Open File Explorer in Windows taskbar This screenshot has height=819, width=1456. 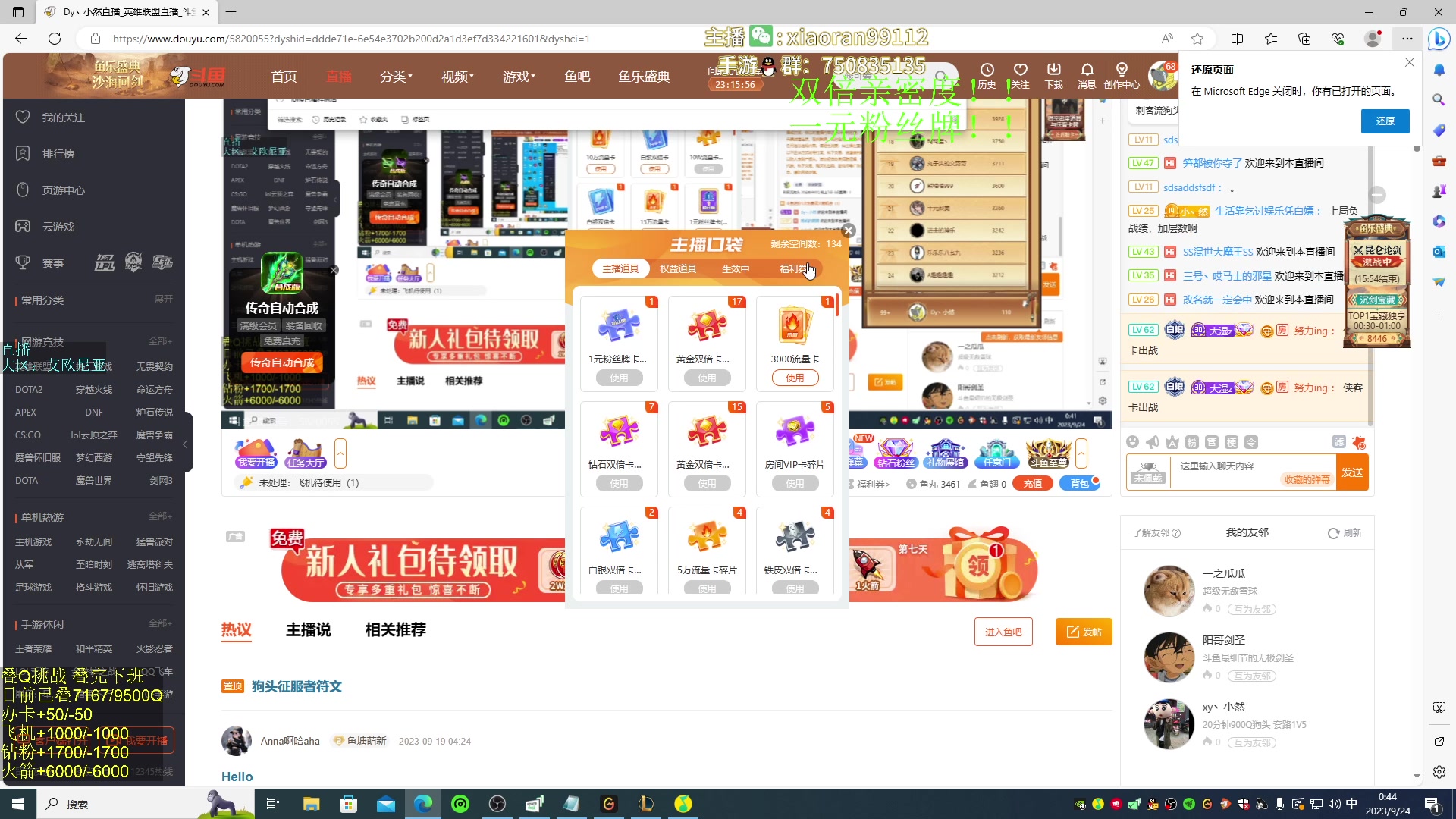pos(311,804)
